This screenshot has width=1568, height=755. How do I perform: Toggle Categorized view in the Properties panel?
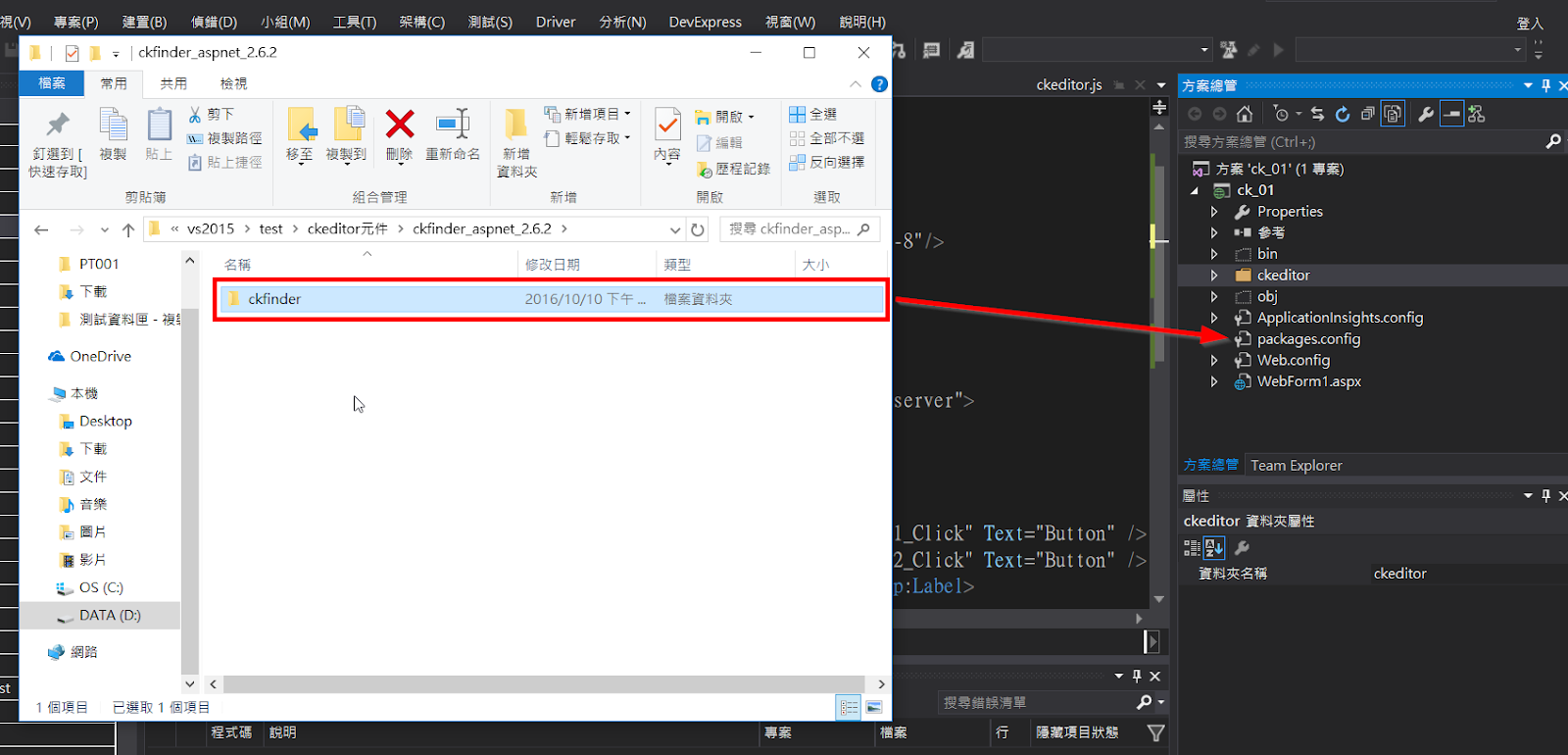click(x=1192, y=548)
